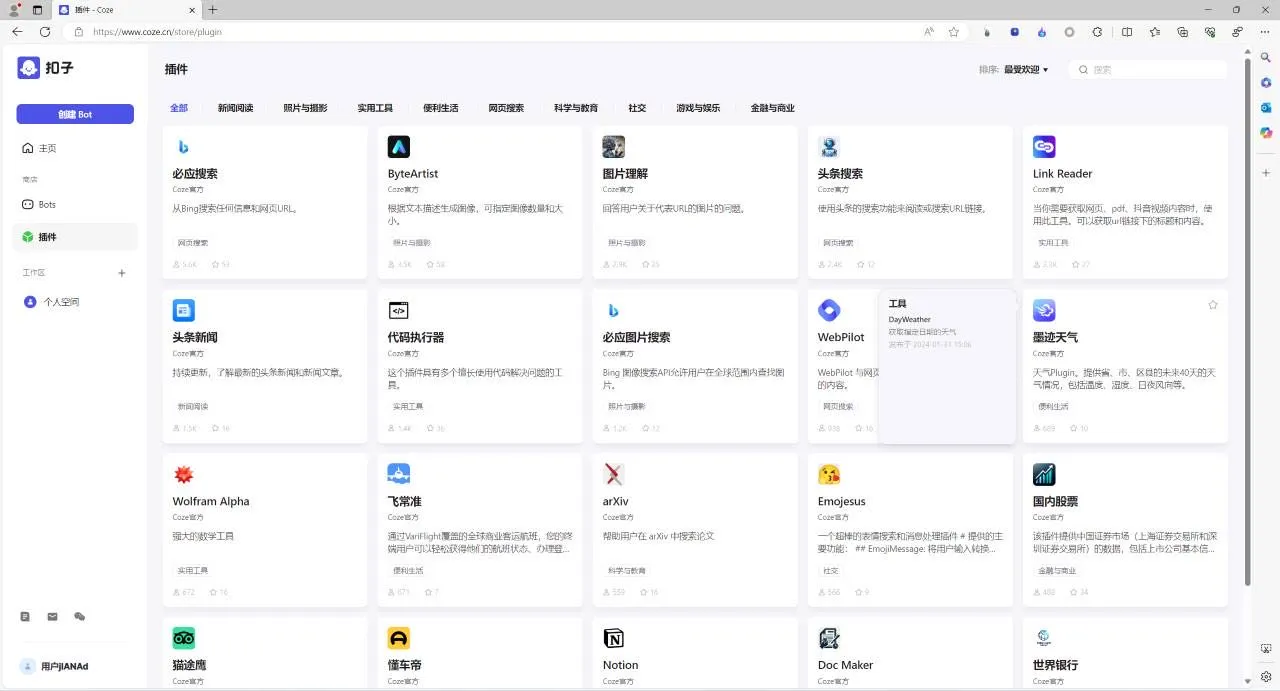Open the Notion plugin icon
This screenshot has width=1280, height=691.
pos(614,638)
